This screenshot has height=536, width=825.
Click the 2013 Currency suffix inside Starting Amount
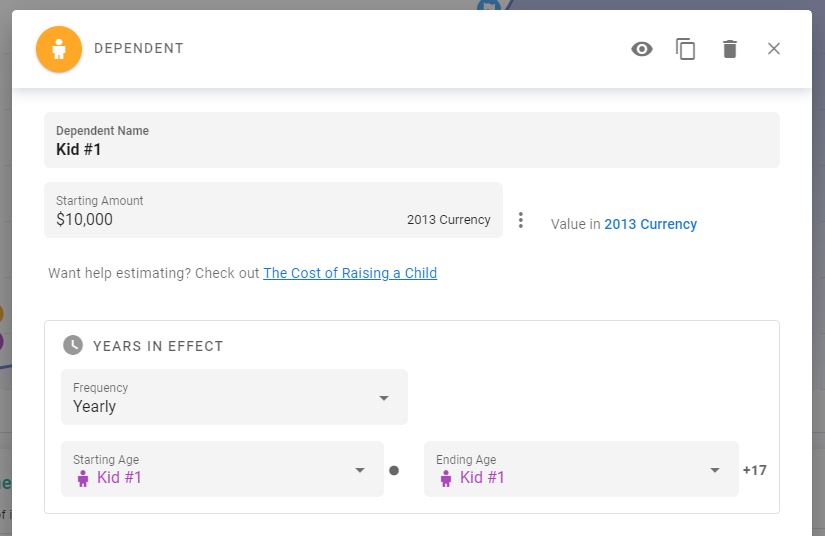coord(449,220)
